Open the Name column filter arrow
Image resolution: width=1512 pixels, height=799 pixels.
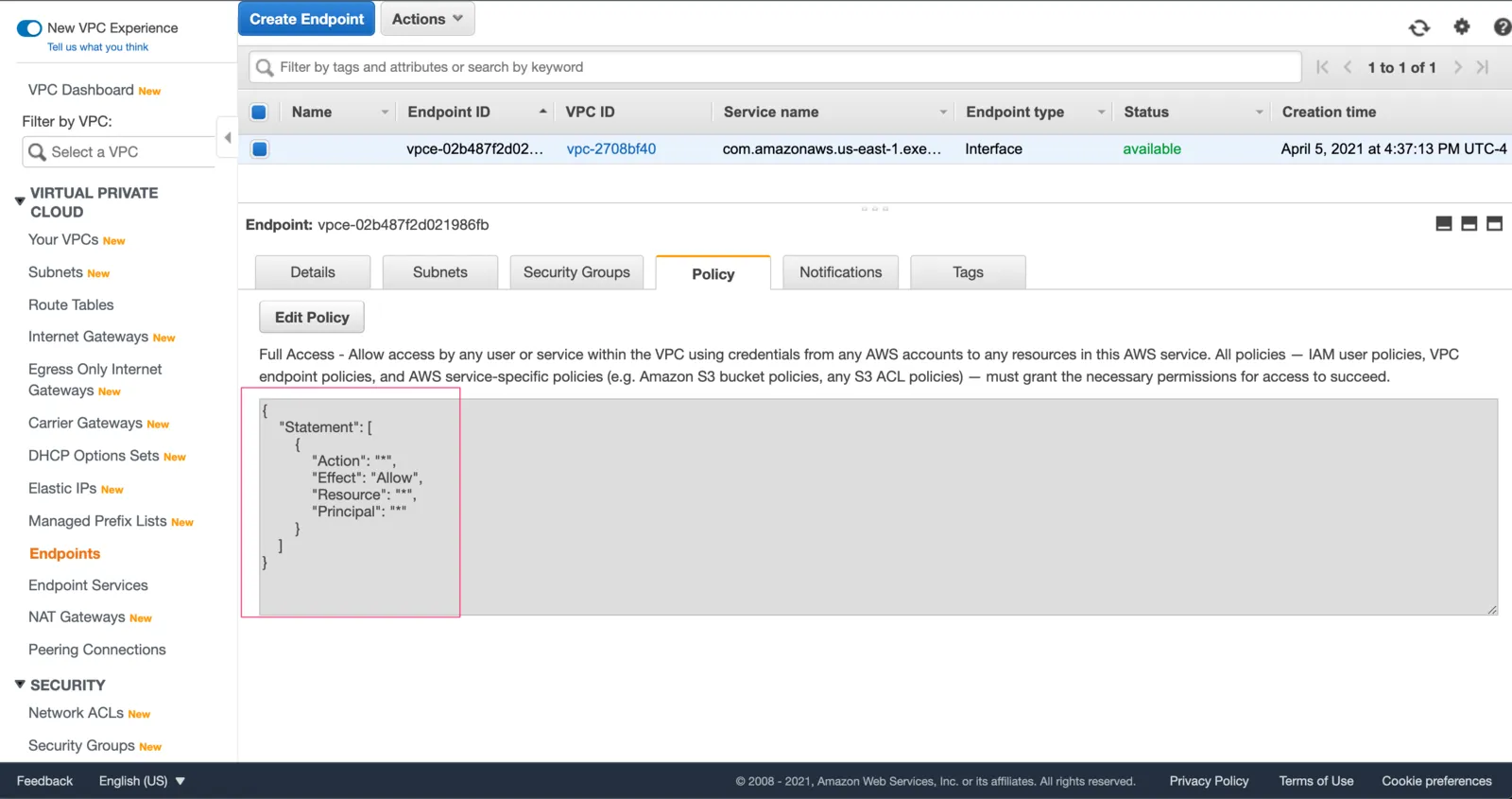pyautogui.click(x=385, y=112)
